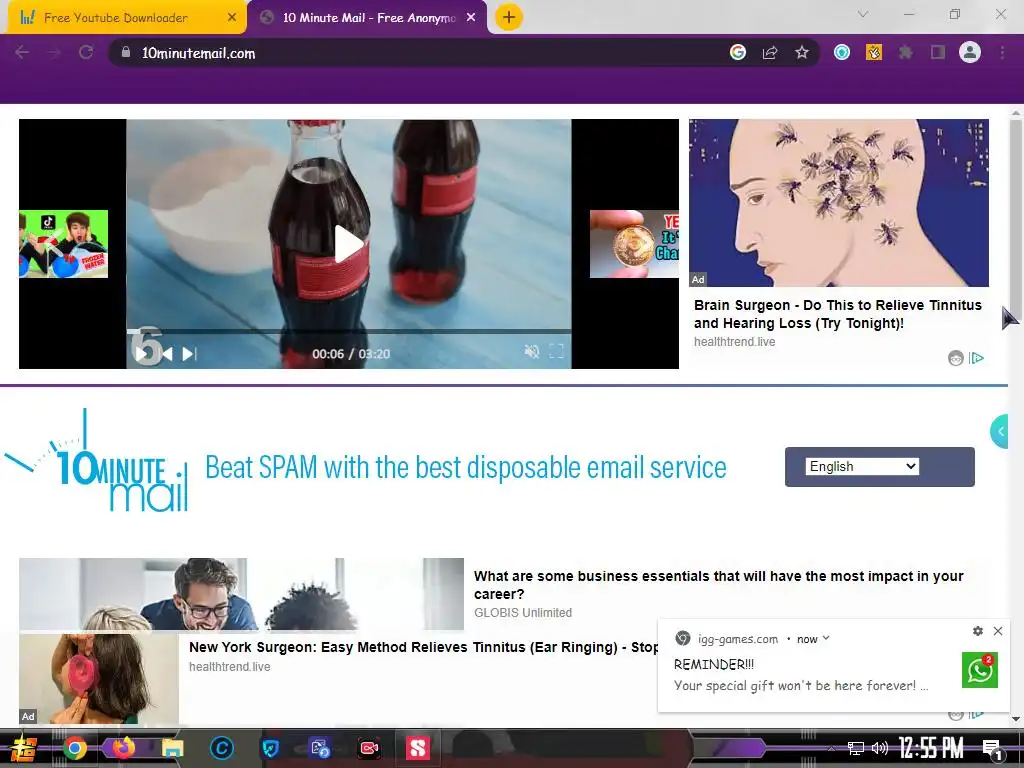The height and width of the screenshot is (768, 1024).
Task: Visit healthtrend.live under Brain Surgeon ad
Action: 735,342
